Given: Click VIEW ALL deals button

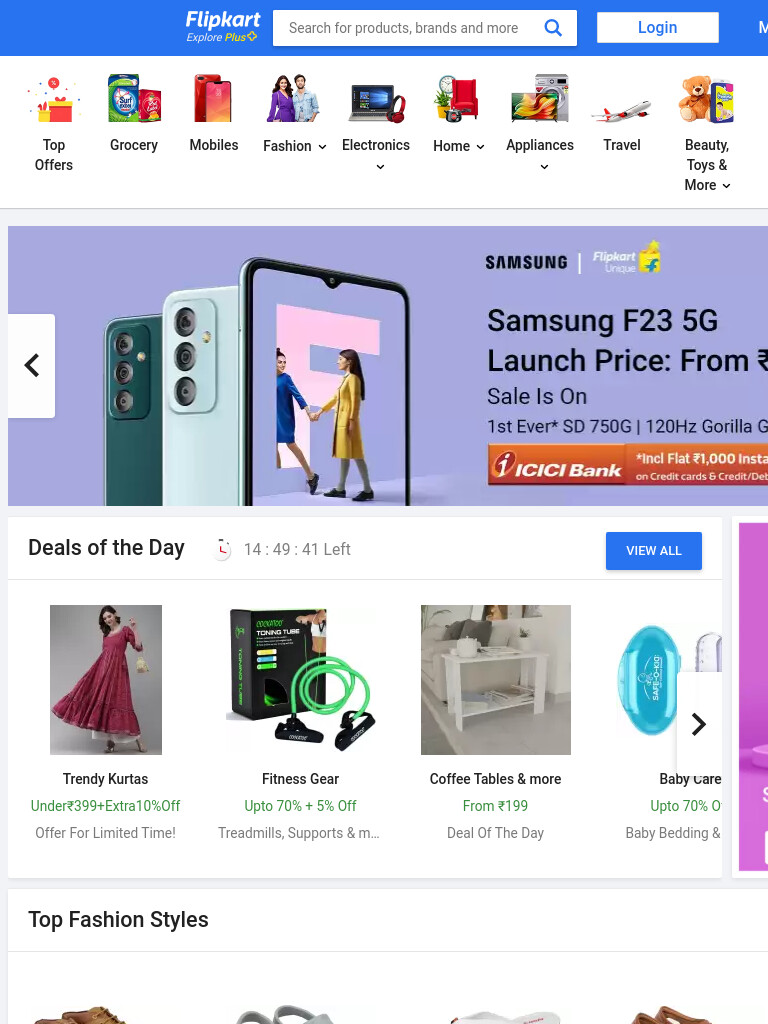Looking at the screenshot, I should point(654,551).
